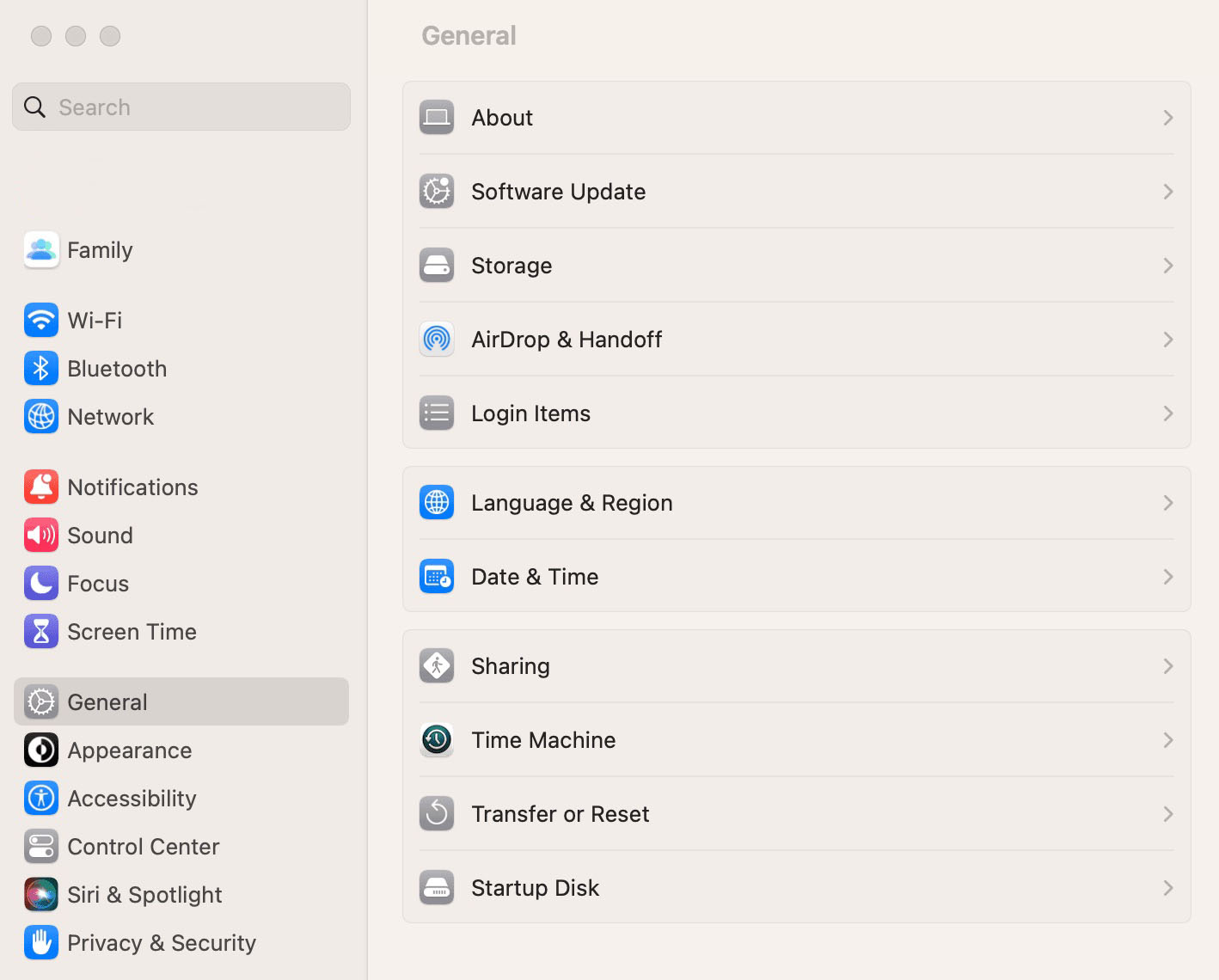Select the Privacy & Security hand icon
The width and height of the screenshot is (1219, 980).
tap(41, 943)
